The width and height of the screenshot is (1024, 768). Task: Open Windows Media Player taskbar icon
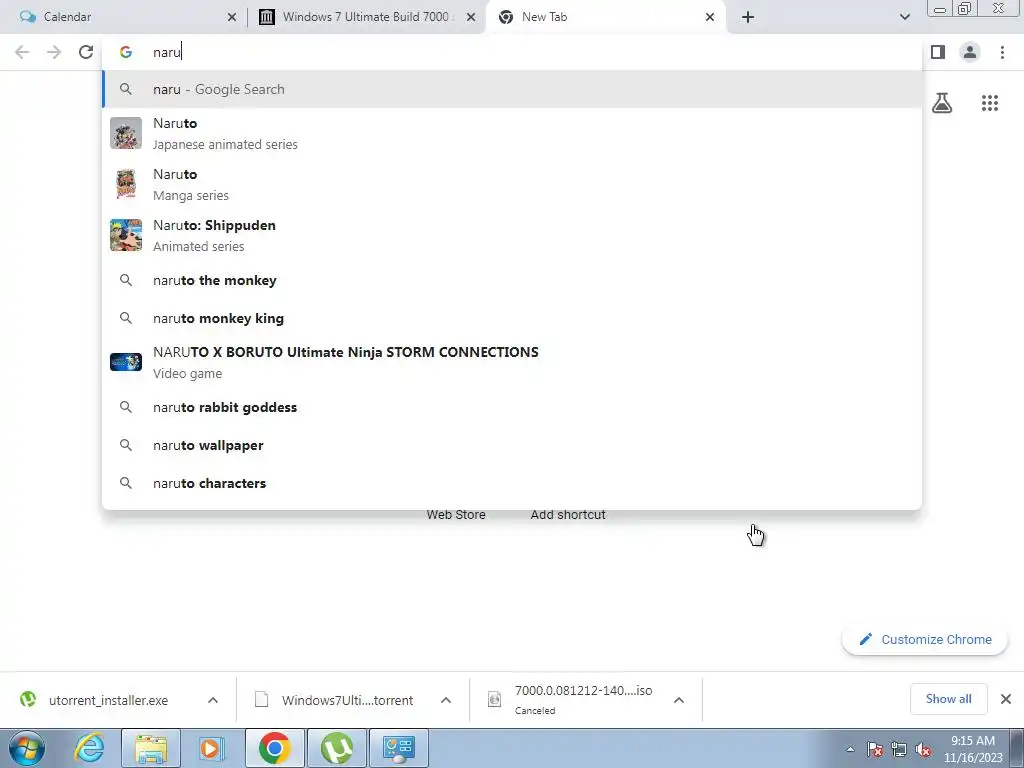211,748
